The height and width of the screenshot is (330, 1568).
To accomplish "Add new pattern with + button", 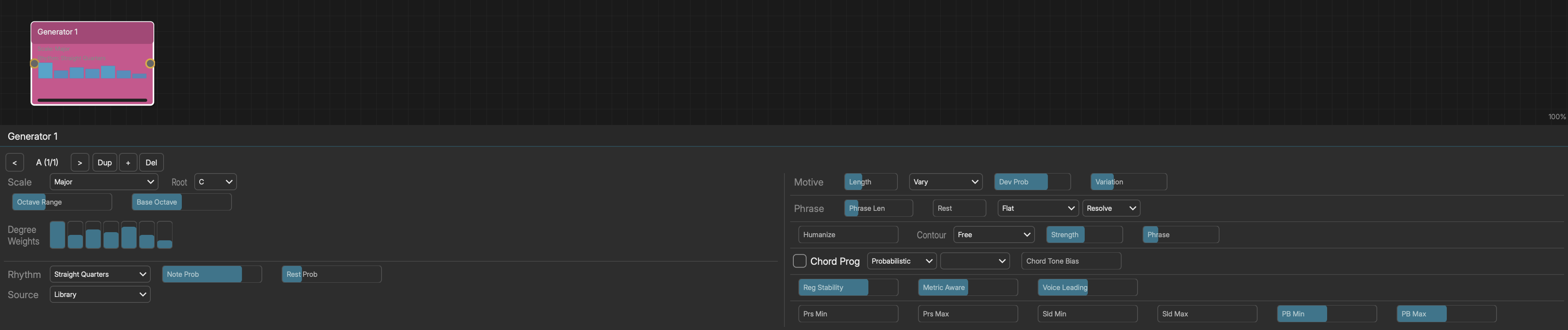I will [128, 162].
